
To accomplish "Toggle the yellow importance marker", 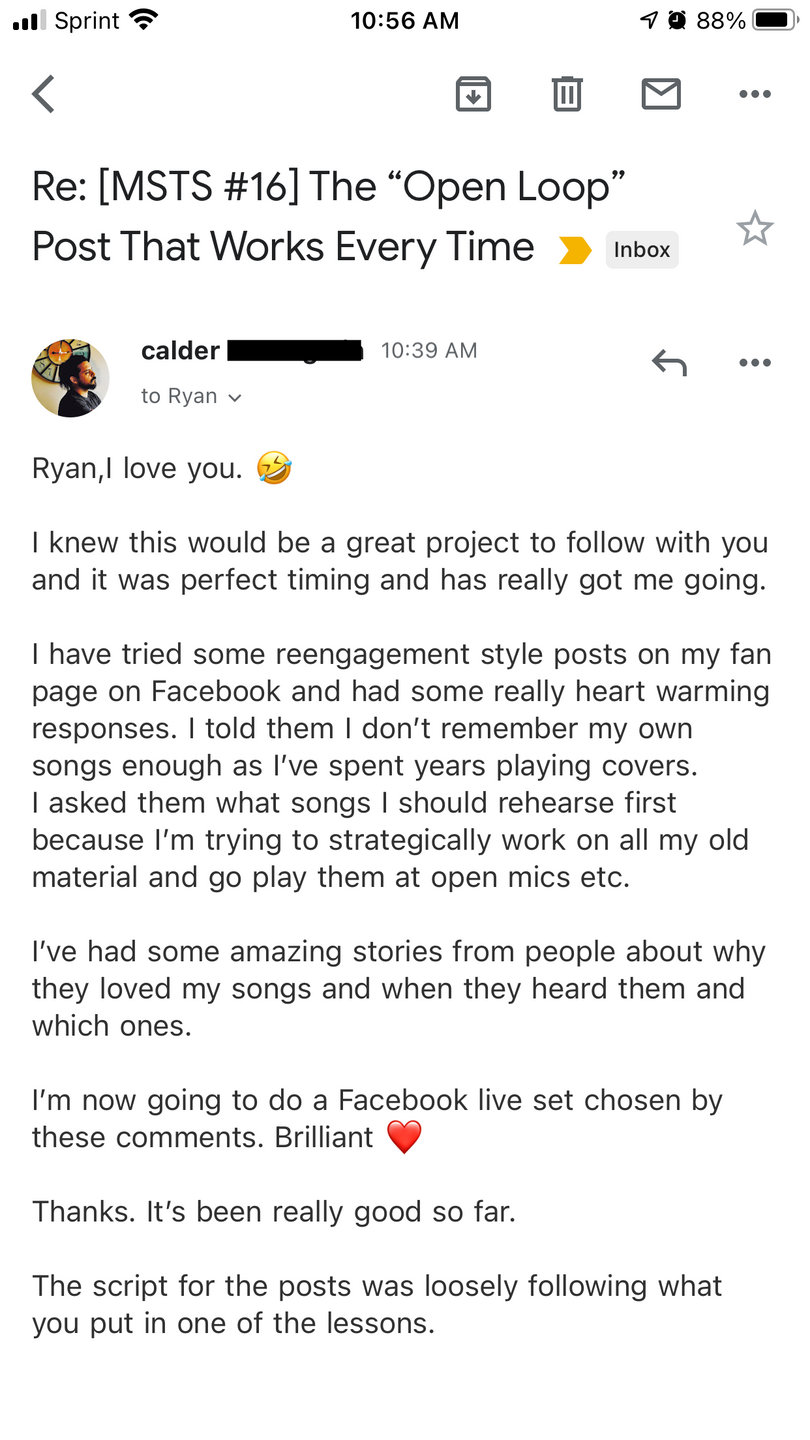I will tap(575, 250).
